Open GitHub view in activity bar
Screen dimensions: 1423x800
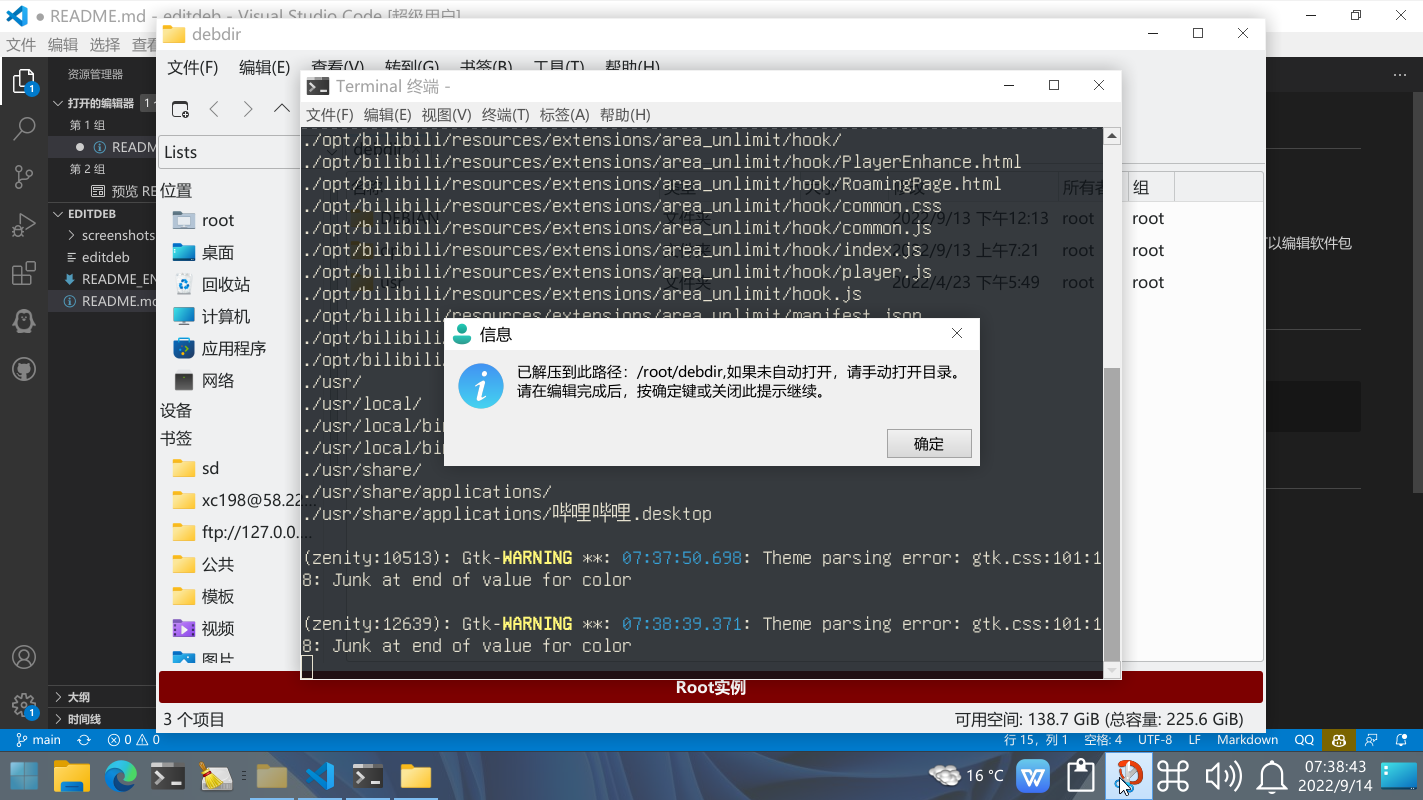pyautogui.click(x=24, y=369)
